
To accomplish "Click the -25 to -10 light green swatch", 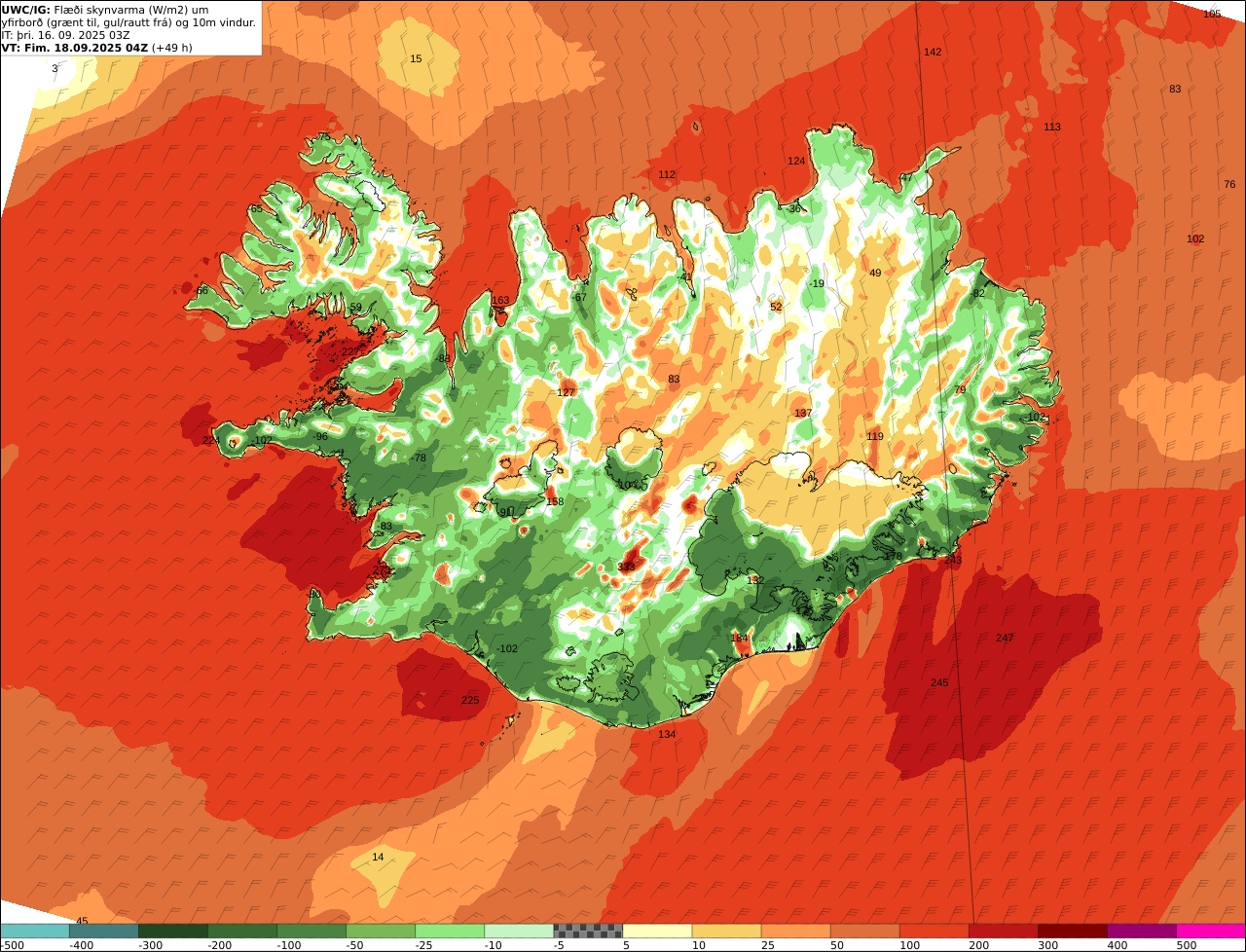I will tap(449, 931).
